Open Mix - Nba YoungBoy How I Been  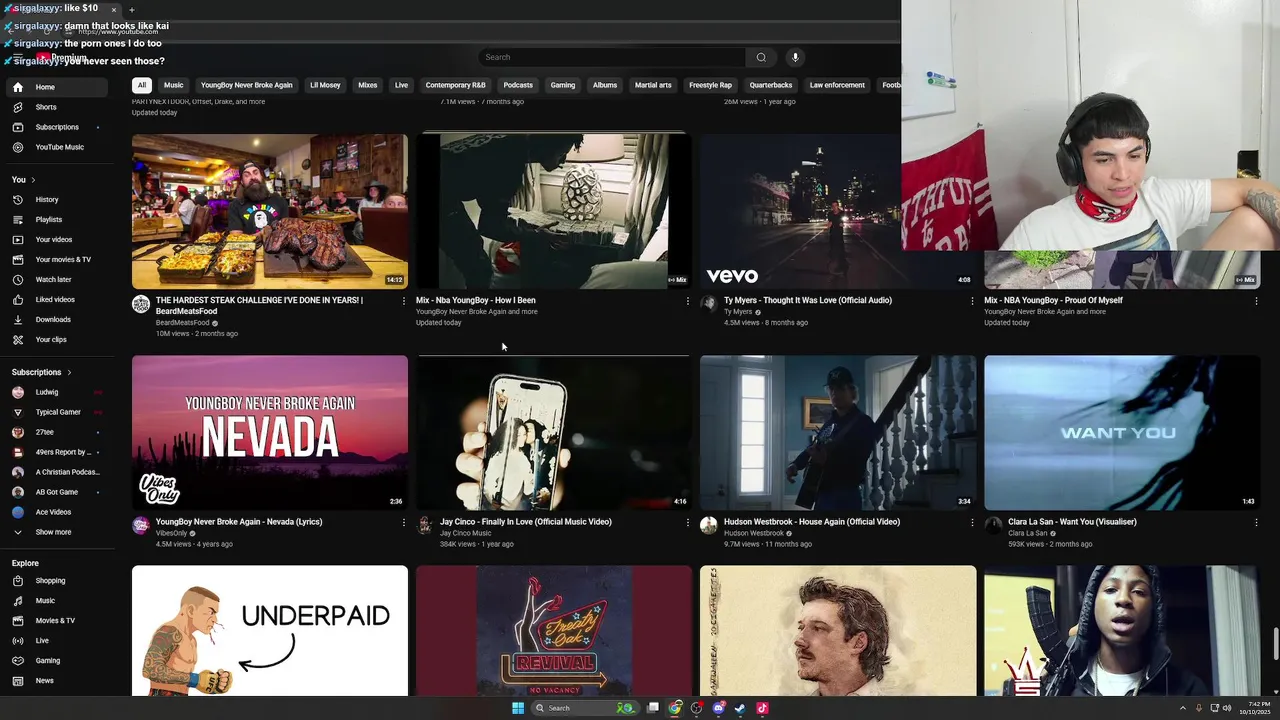[x=476, y=300]
